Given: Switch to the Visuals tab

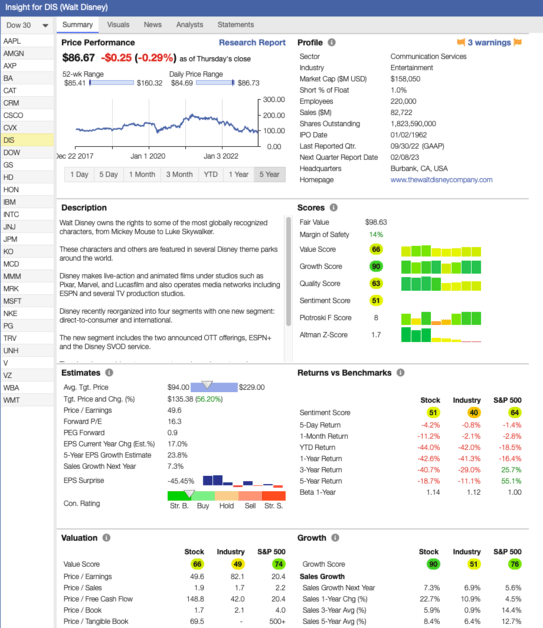Looking at the screenshot, I should [x=118, y=25].
